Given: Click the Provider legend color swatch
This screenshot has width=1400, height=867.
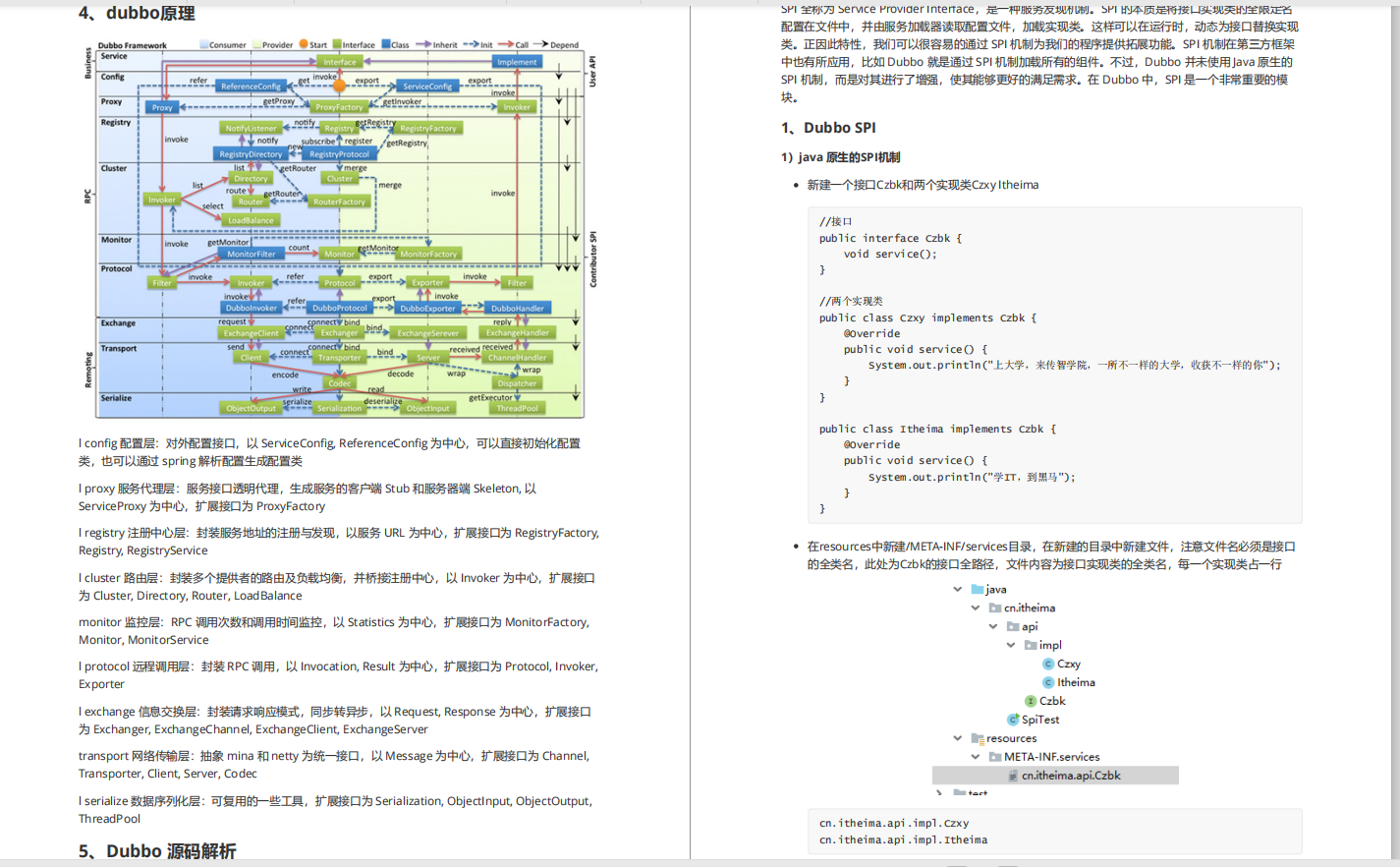Looking at the screenshot, I should 256,45.
